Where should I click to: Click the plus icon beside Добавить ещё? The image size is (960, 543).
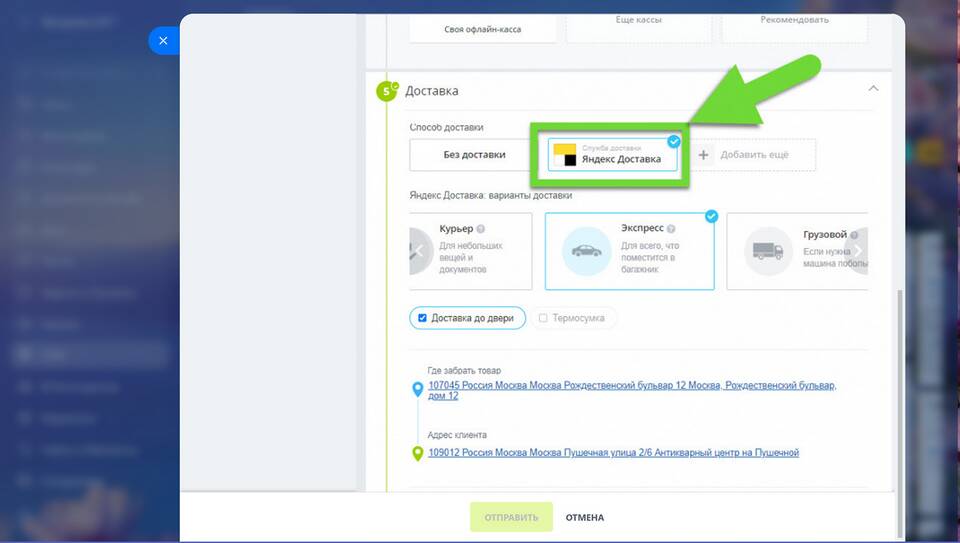[x=704, y=155]
